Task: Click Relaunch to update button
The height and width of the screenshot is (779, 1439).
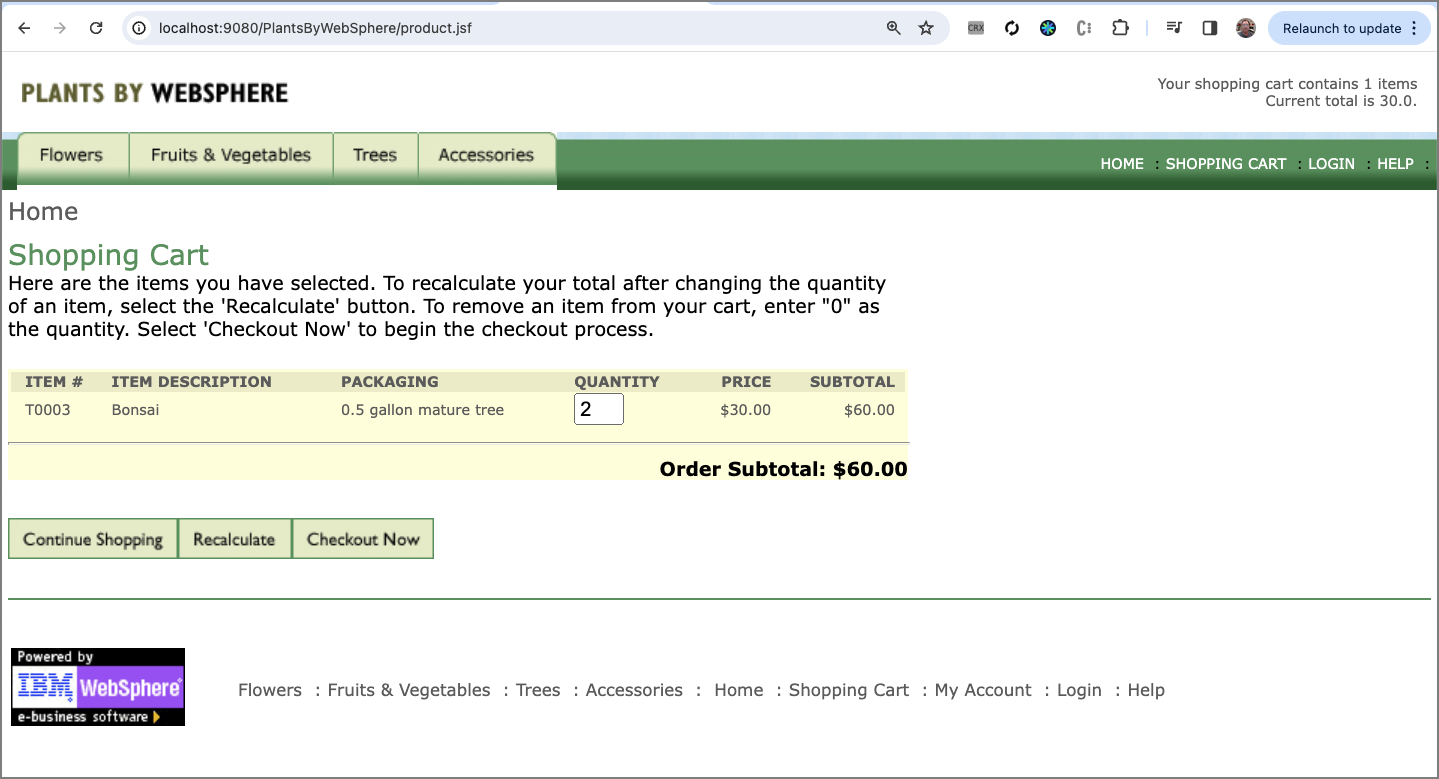Action: [1344, 28]
